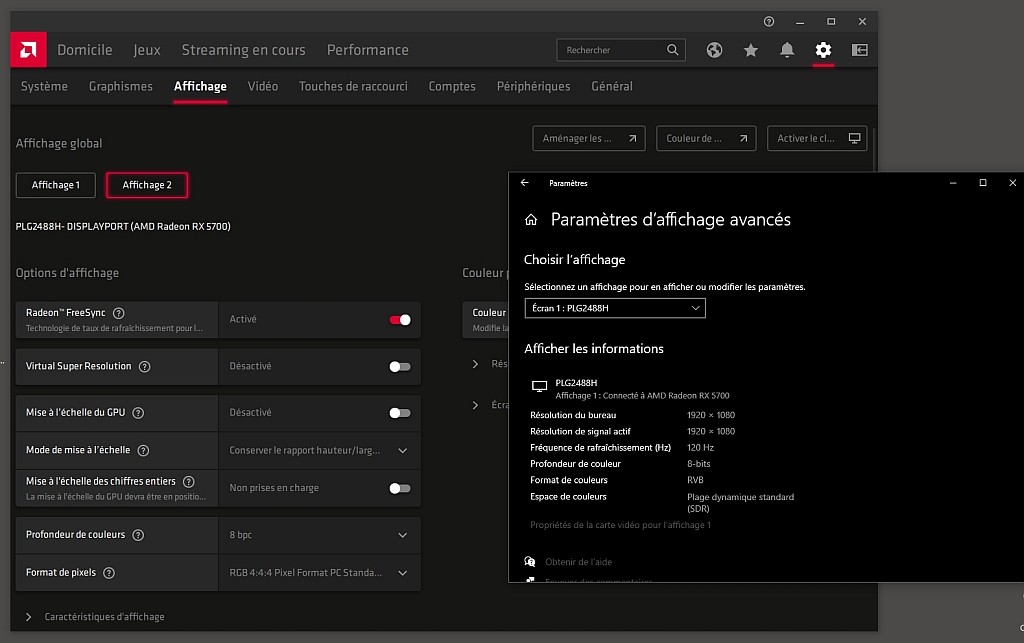Click PLG2488H- DISPLAYPORT display name text
This screenshot has height=643, width=1024.
click(x=123, y=227)
